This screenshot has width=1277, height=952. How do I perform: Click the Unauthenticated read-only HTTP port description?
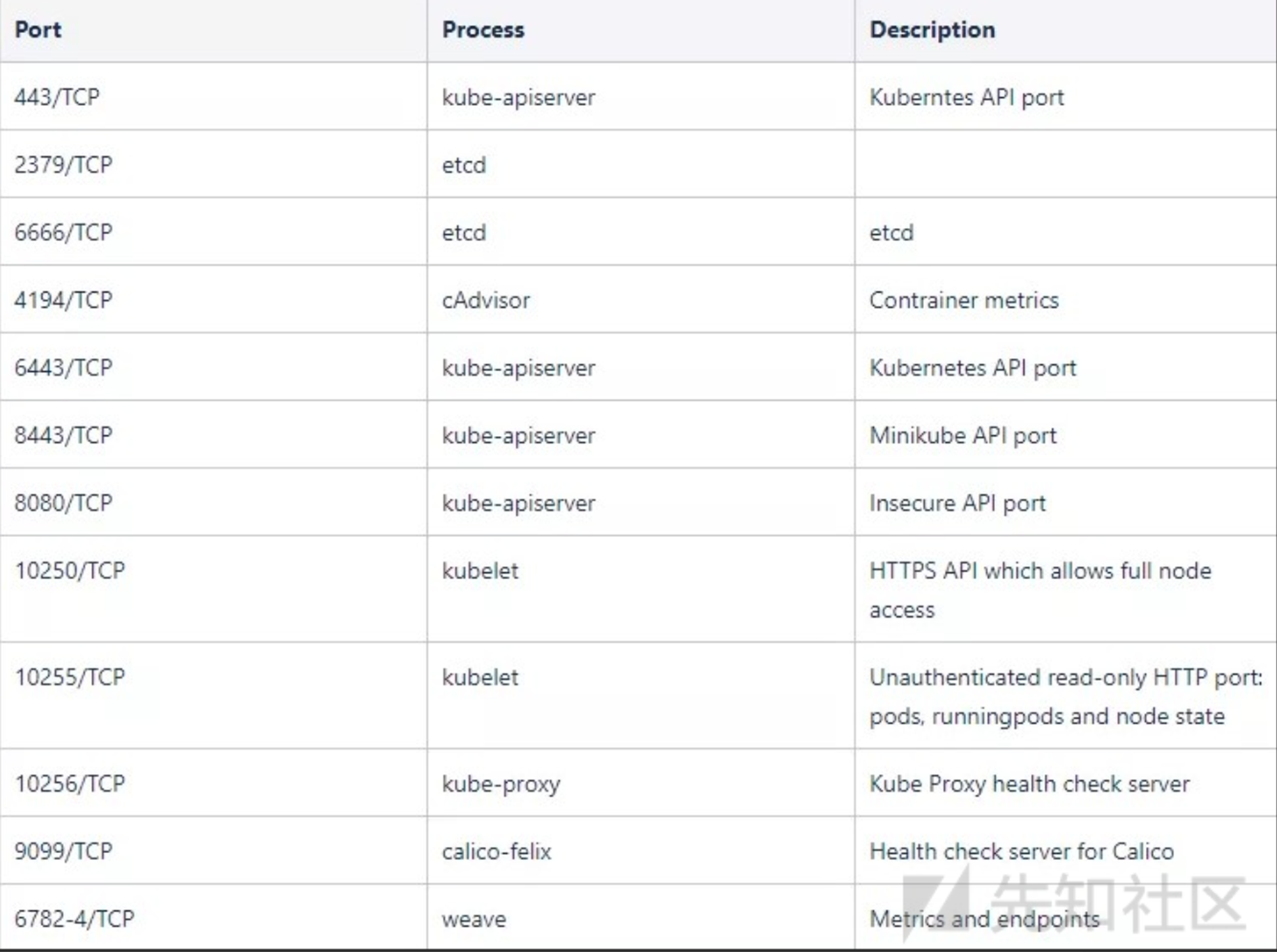tap(1065, 696)
